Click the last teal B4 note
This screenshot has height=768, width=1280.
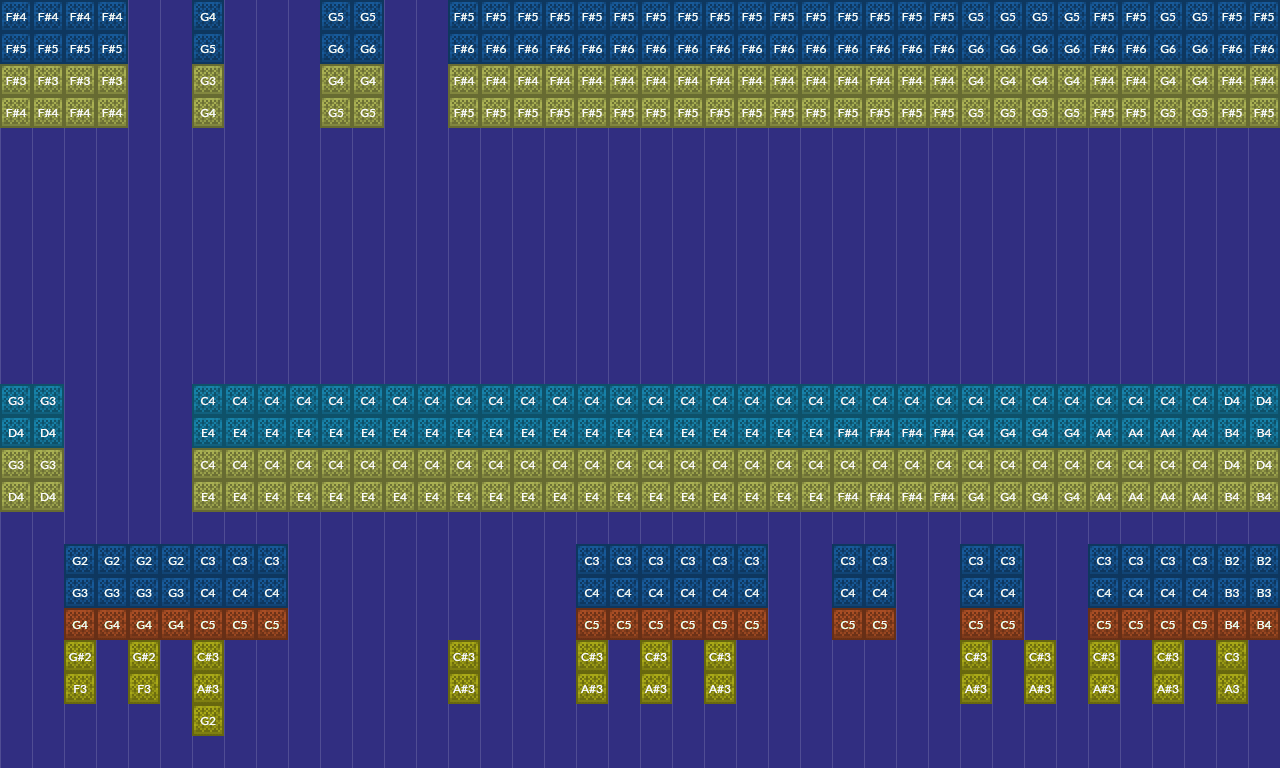pos(1264,432)
